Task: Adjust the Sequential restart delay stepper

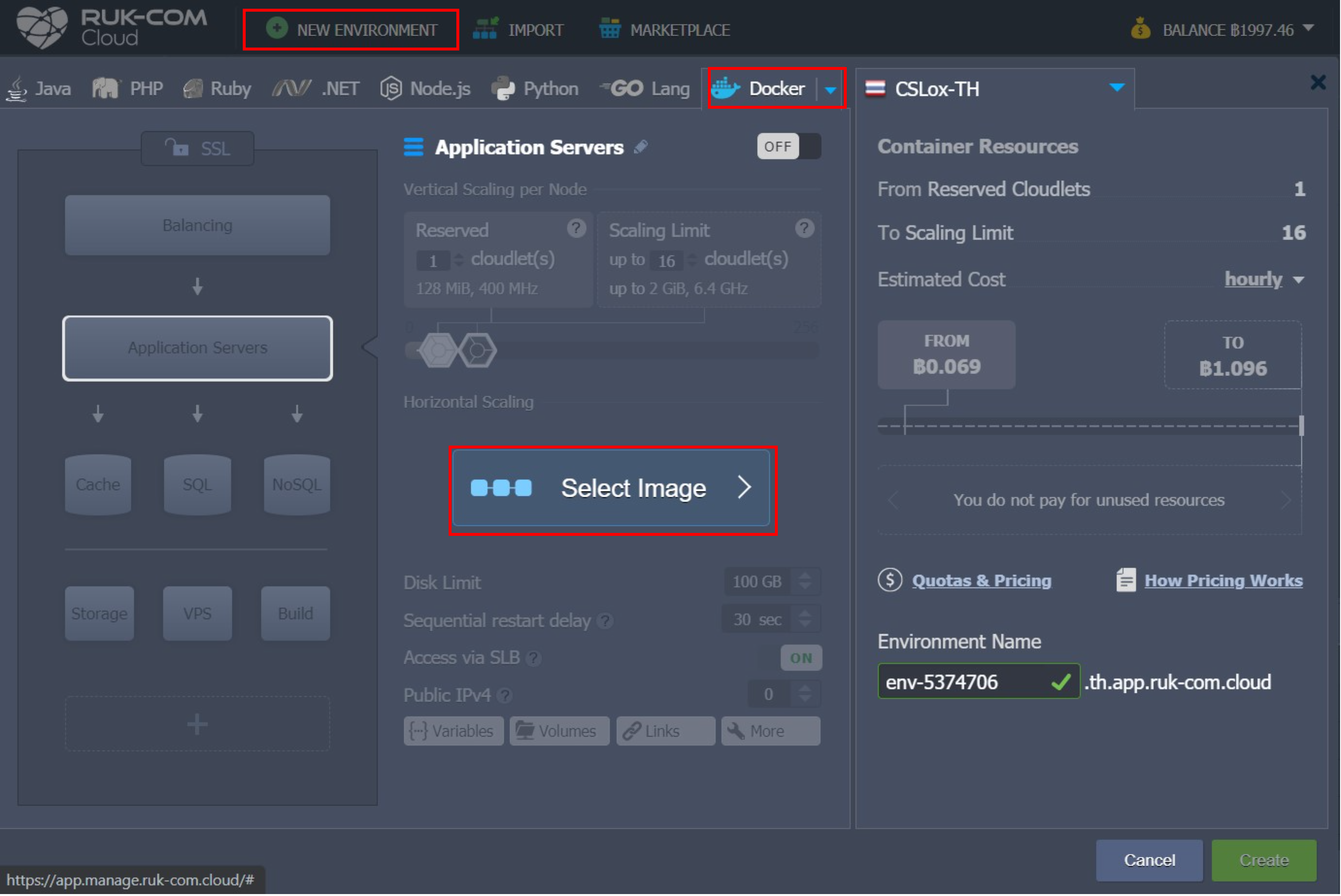Action: (805, 619)
